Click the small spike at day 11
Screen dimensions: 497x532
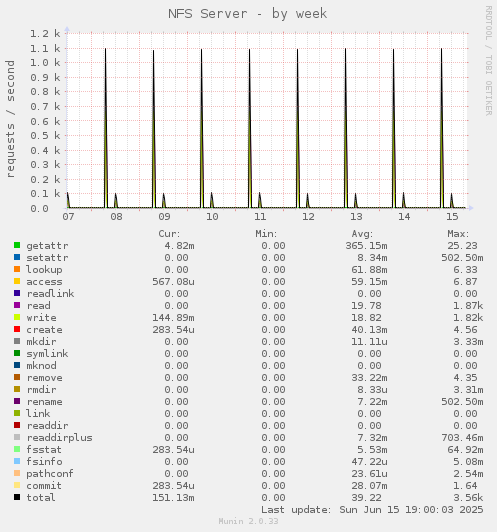click(260, 200)
